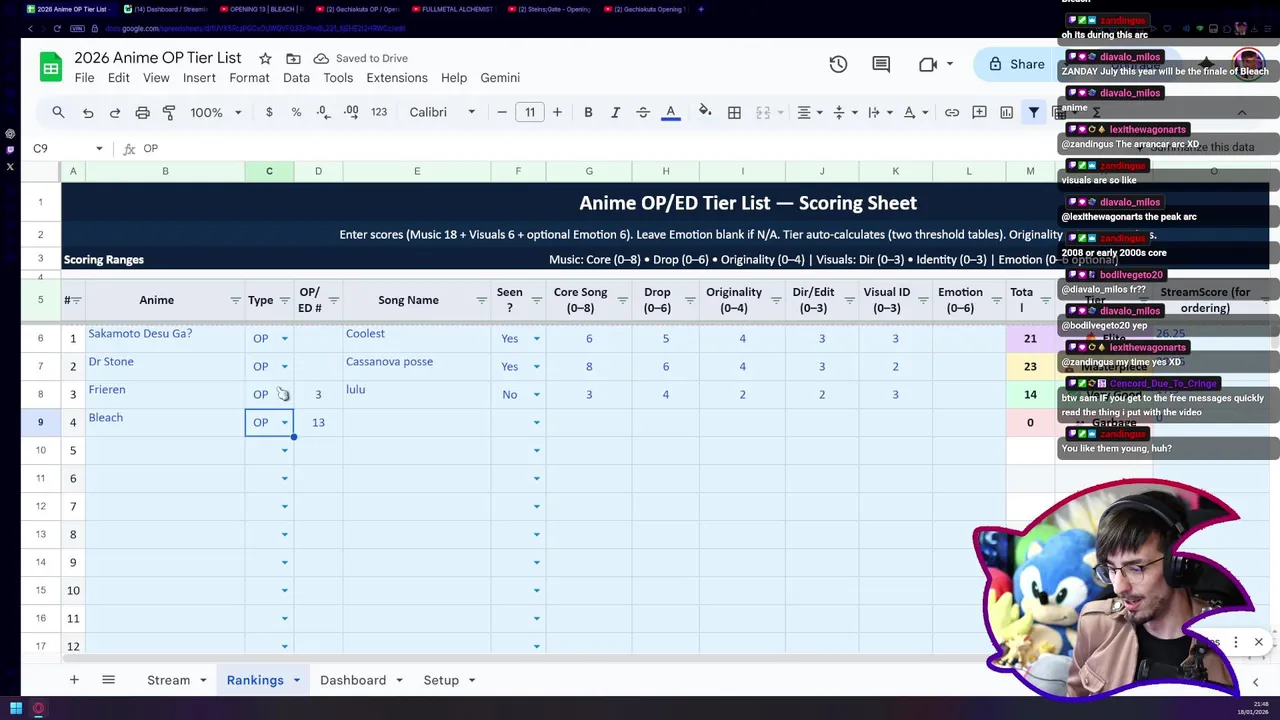The image size is (1280, 720).
Task: Select the Sakamoto Desu Ga? anime cell
Action: pyautogui.click(x=165, y=338)
